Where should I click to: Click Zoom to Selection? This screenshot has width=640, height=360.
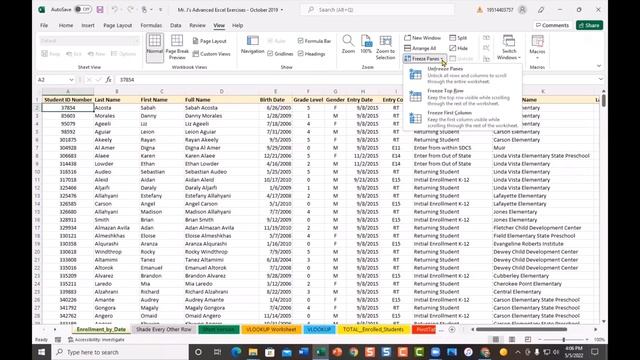coord(385,47)
